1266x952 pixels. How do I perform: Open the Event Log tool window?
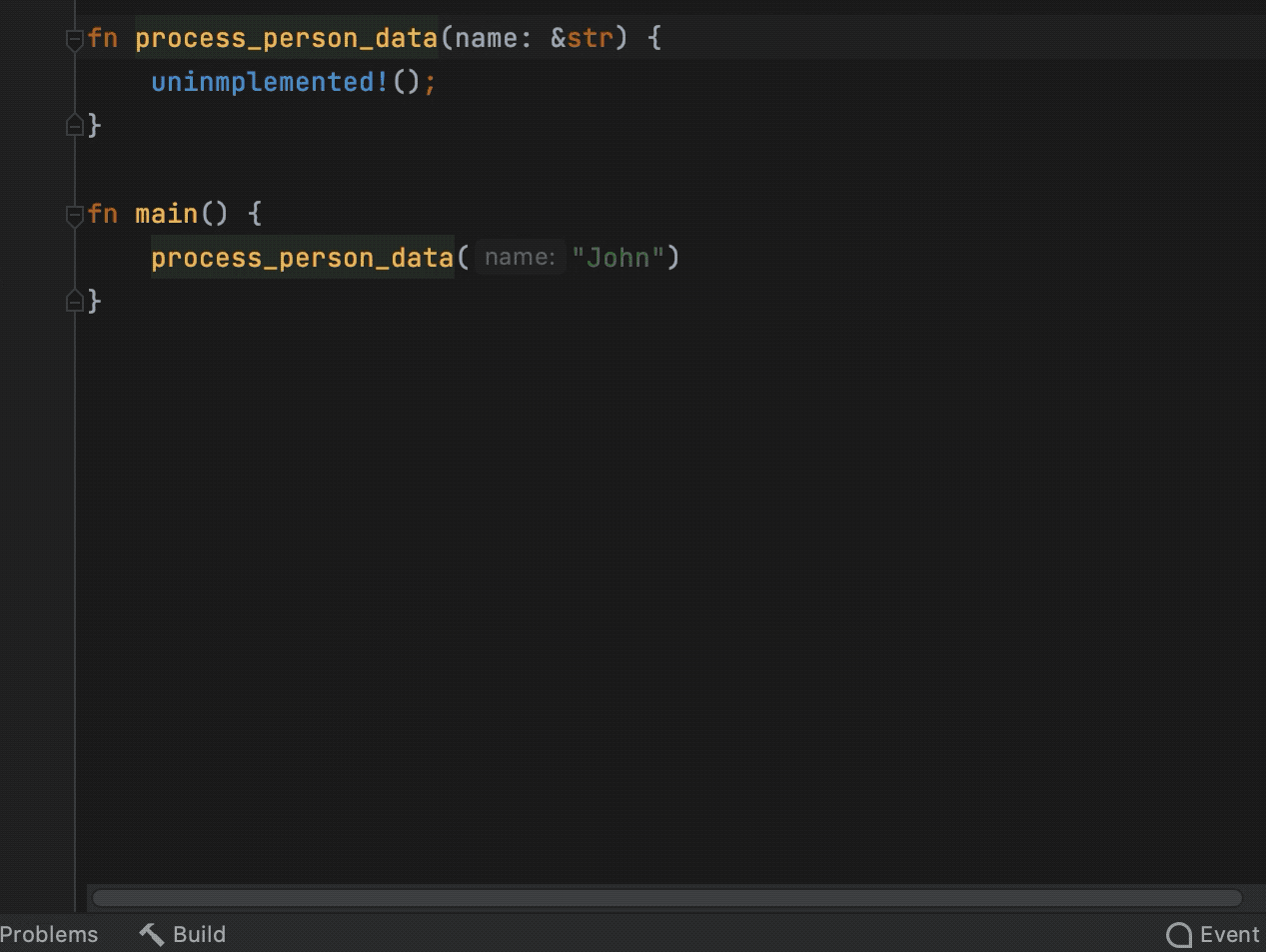point(1214,934)
